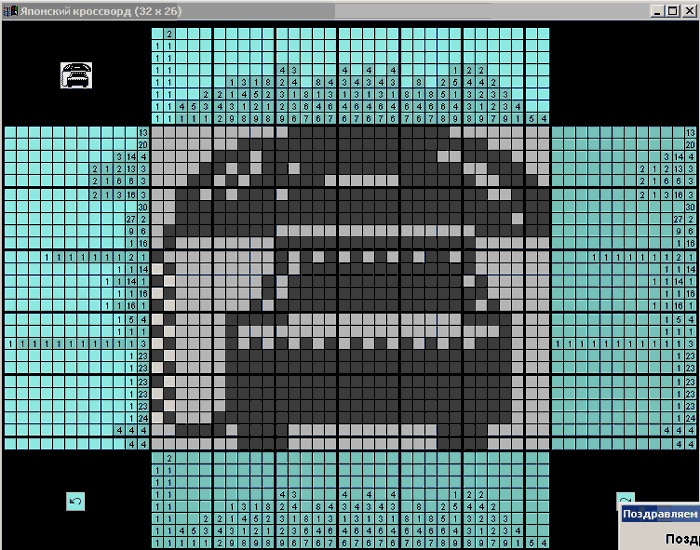Select the "24" clue in right clue panel
700x550 pixels.
click(690, 418)
